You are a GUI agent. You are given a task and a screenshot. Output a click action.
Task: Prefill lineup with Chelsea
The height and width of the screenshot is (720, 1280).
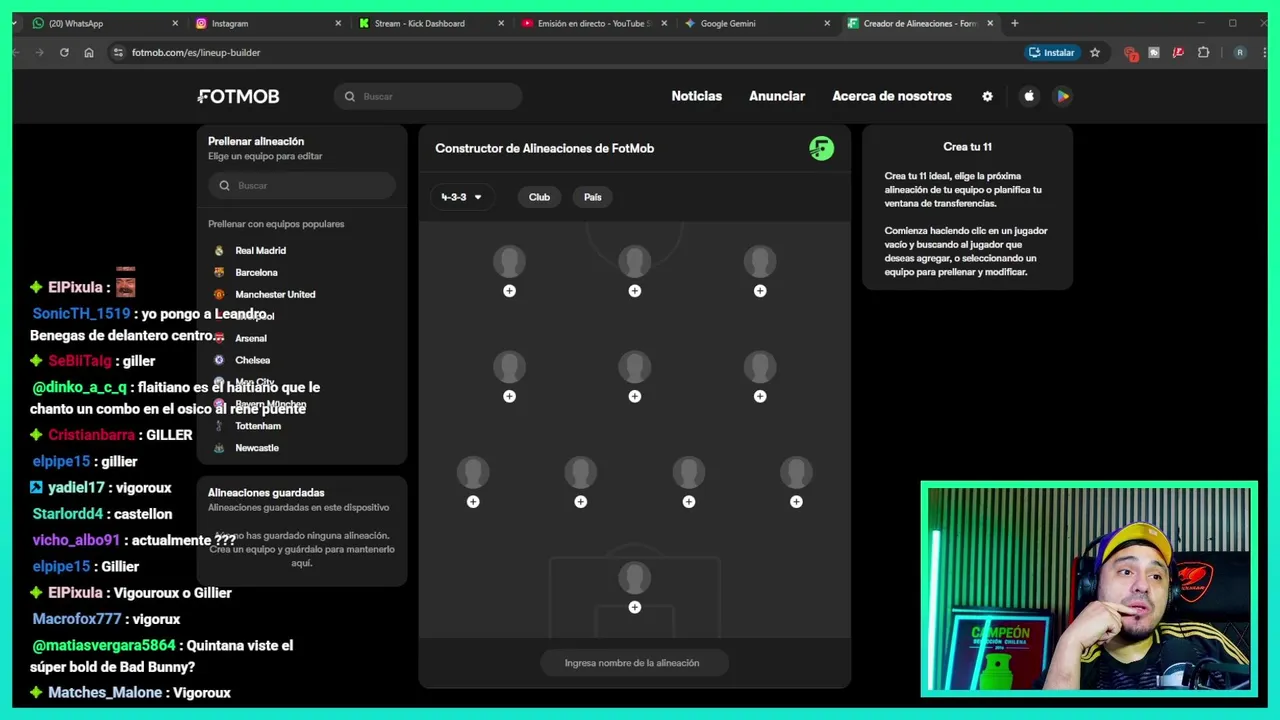point(302,360)
